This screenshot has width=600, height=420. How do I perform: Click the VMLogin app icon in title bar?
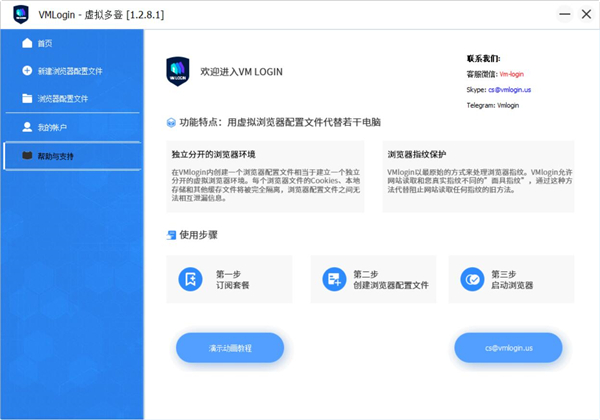[19, 14]
